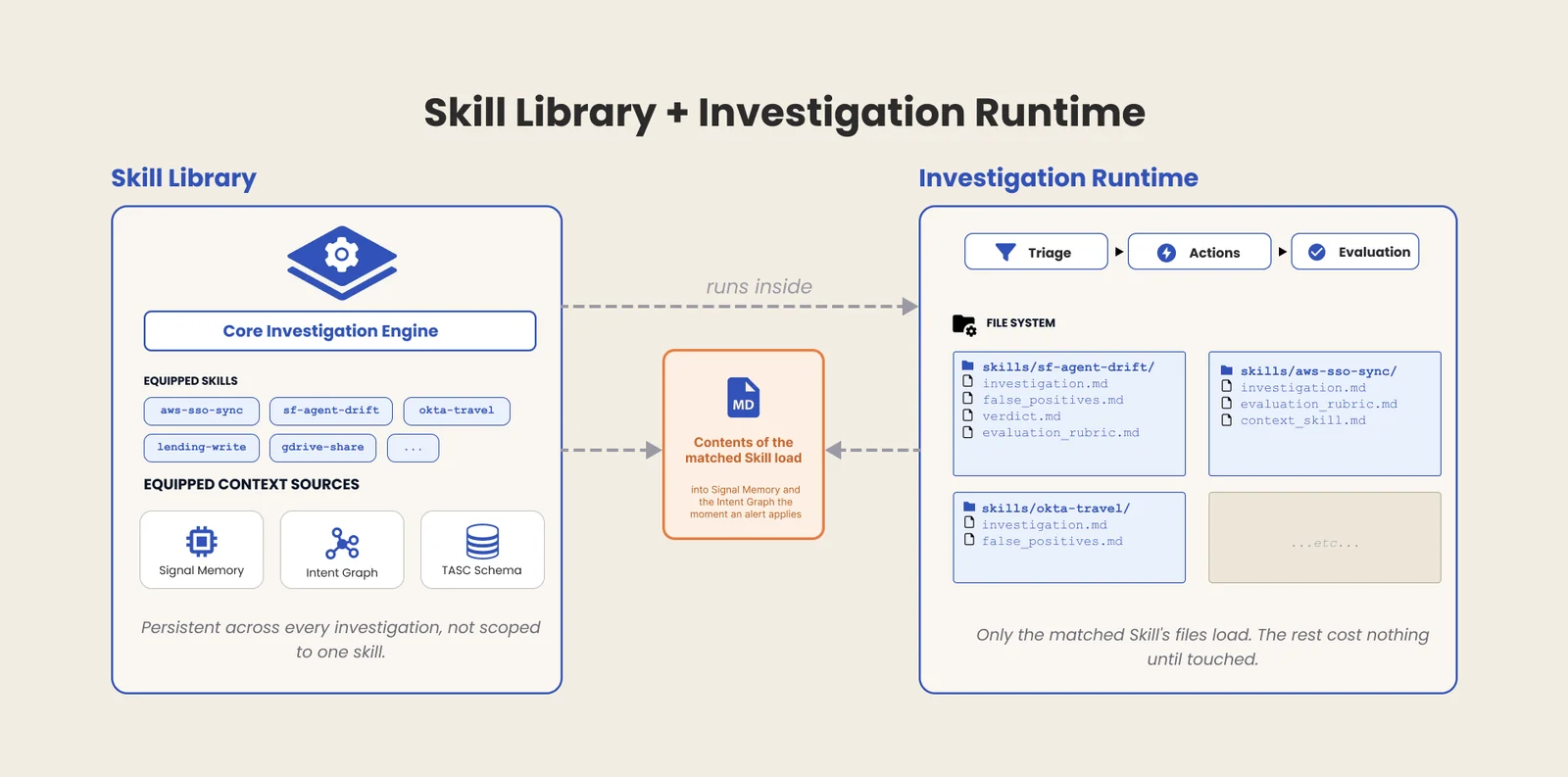Click investigation.md under okta-travel
Image resolution: width=1568 pixels, height=777 pixels.
click(1045, 525)
